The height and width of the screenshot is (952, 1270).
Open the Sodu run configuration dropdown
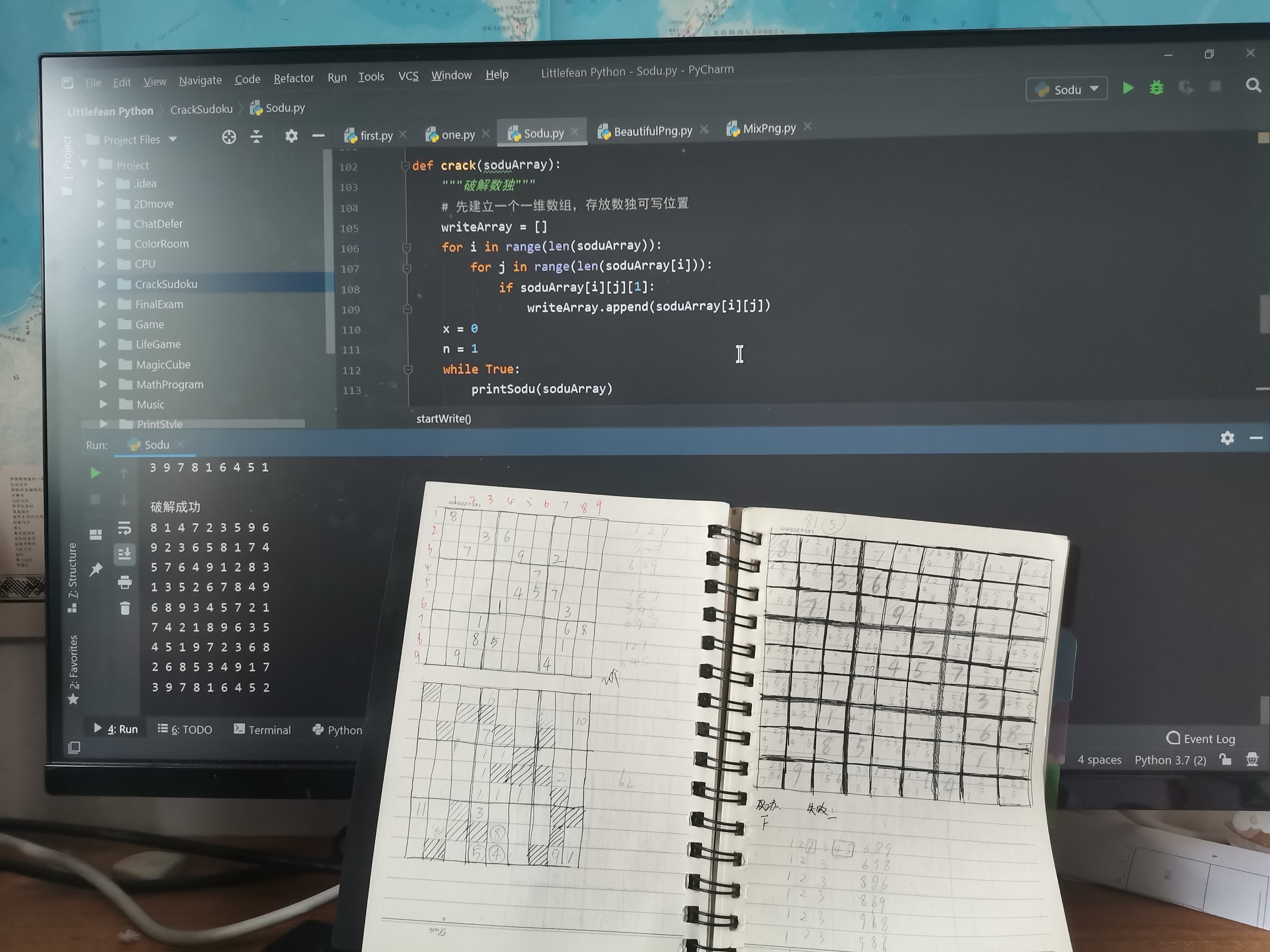click(1067, 89)
